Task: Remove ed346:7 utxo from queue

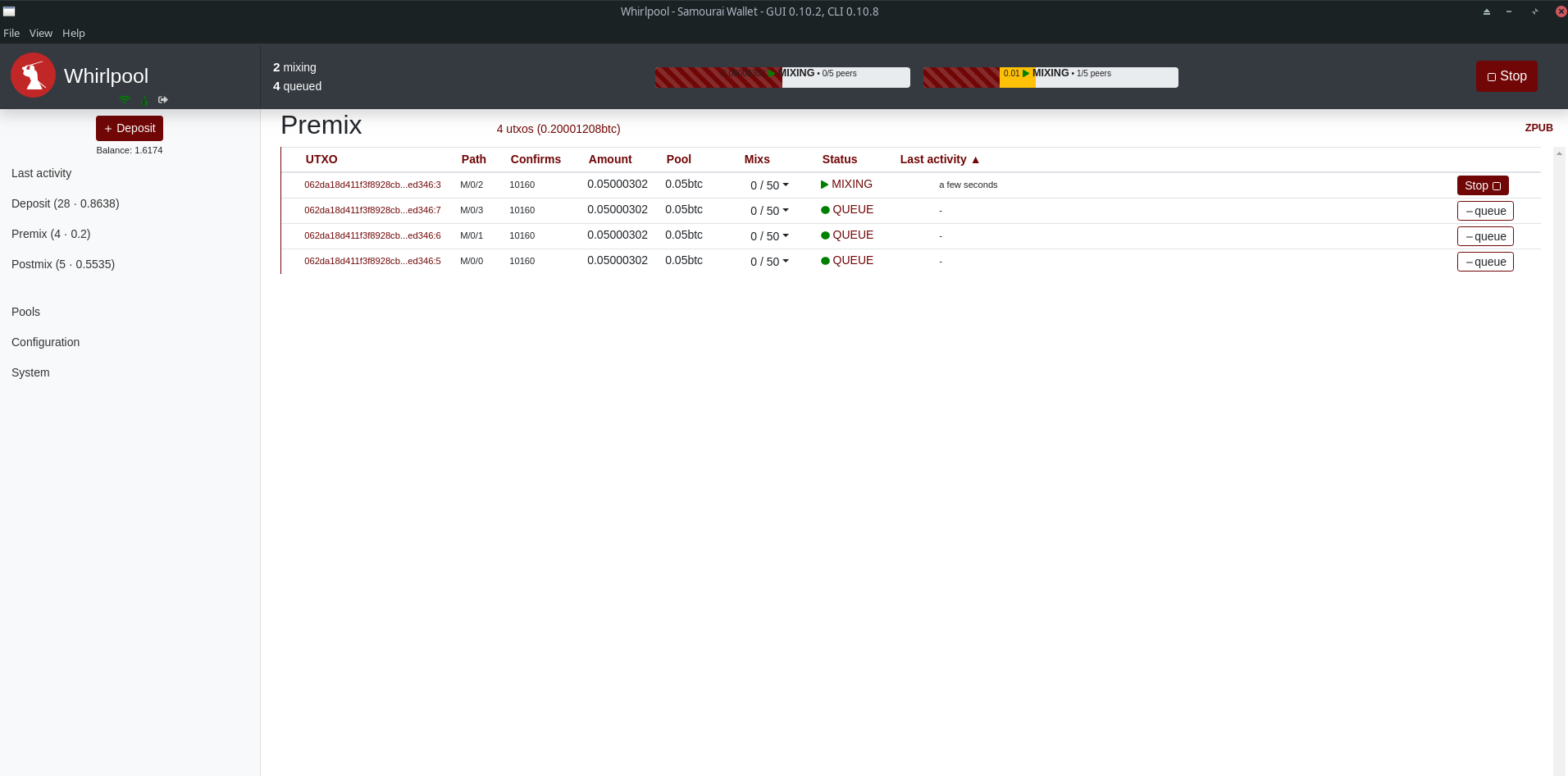Action: coord(1485,211)
